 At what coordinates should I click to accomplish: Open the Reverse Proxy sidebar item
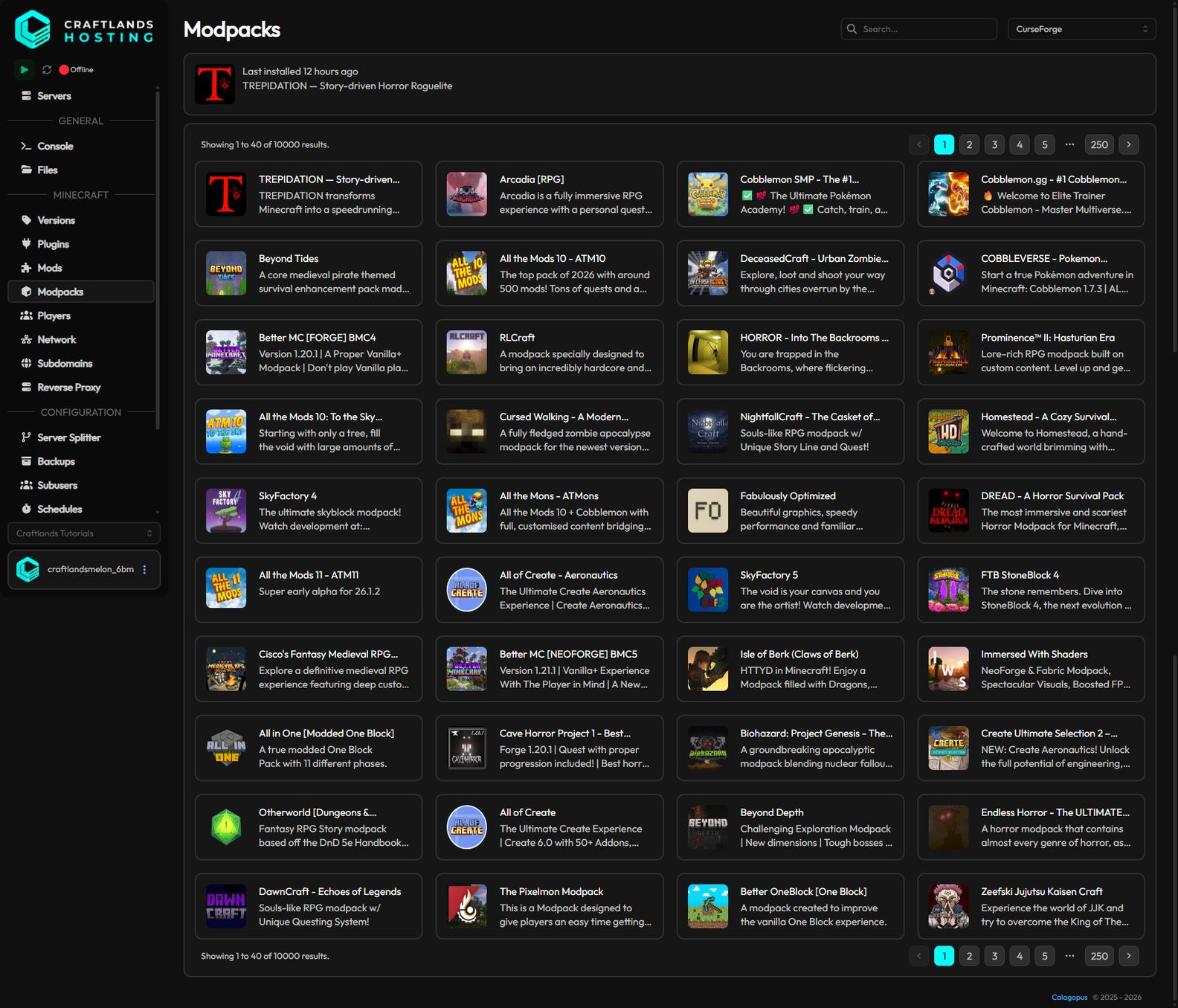click(81, 387)
